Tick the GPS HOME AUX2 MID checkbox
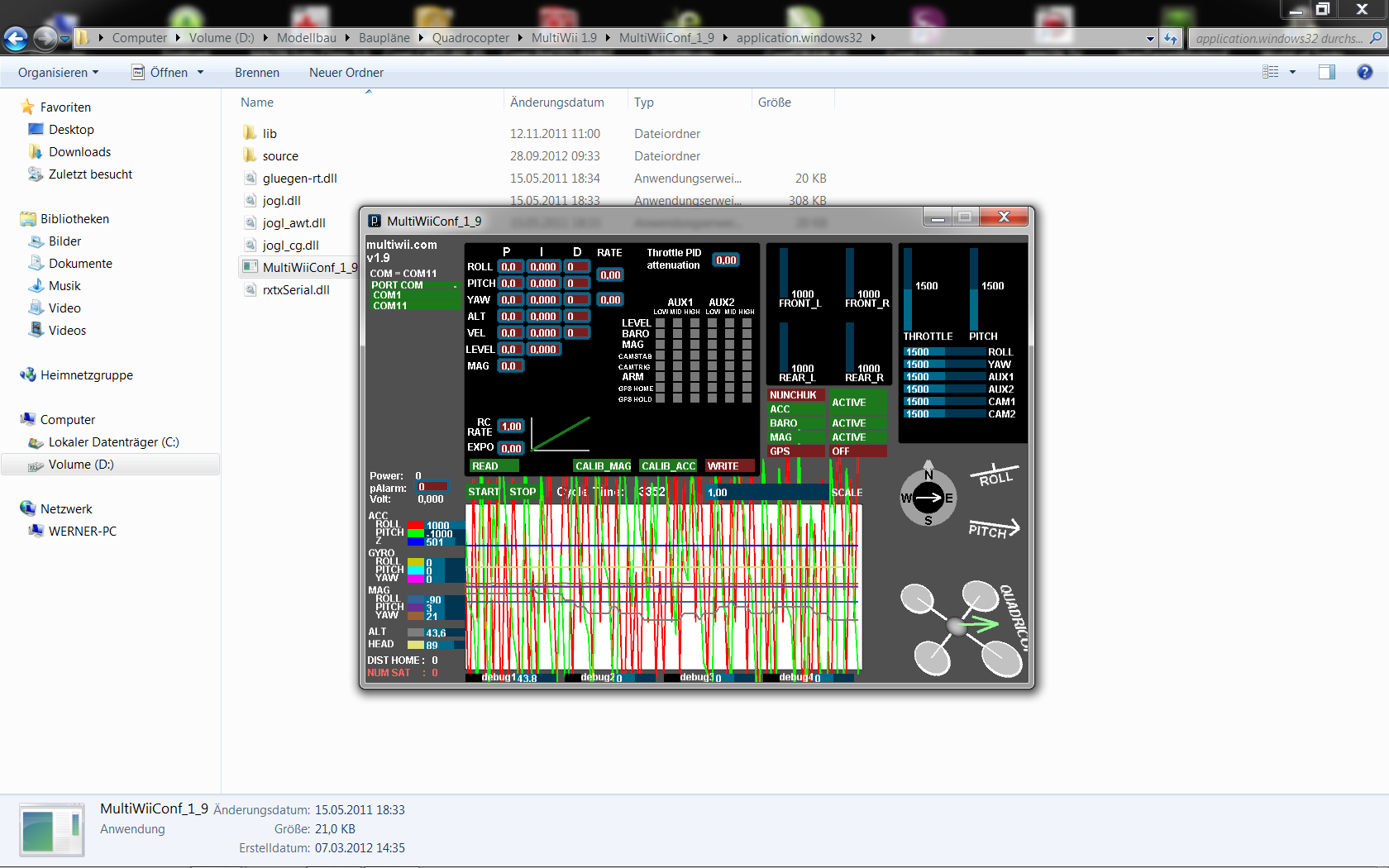The width and height of the screenshot is (1389, 868). click(x=729, y=388)
